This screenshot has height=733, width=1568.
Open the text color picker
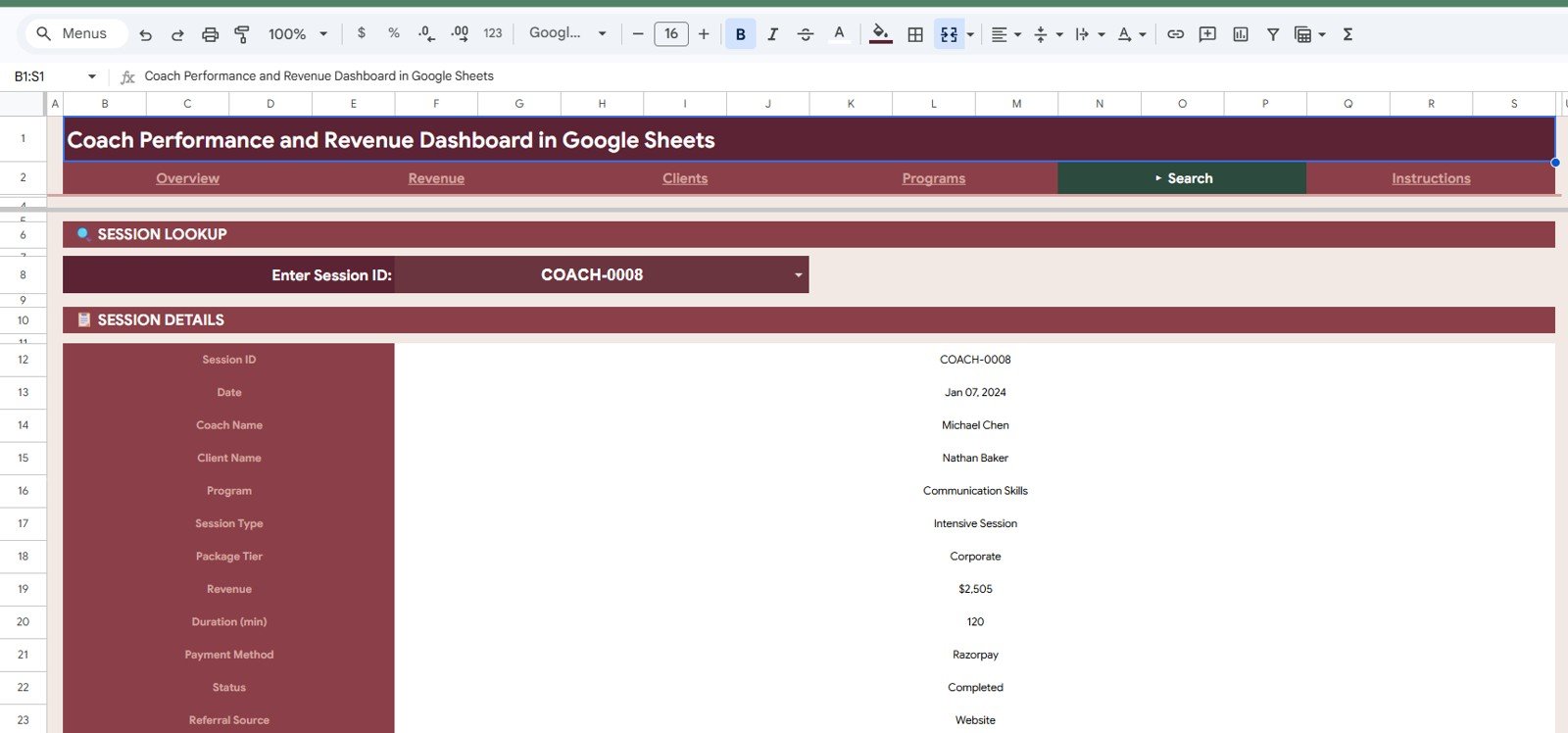click(x=839, y=34)
